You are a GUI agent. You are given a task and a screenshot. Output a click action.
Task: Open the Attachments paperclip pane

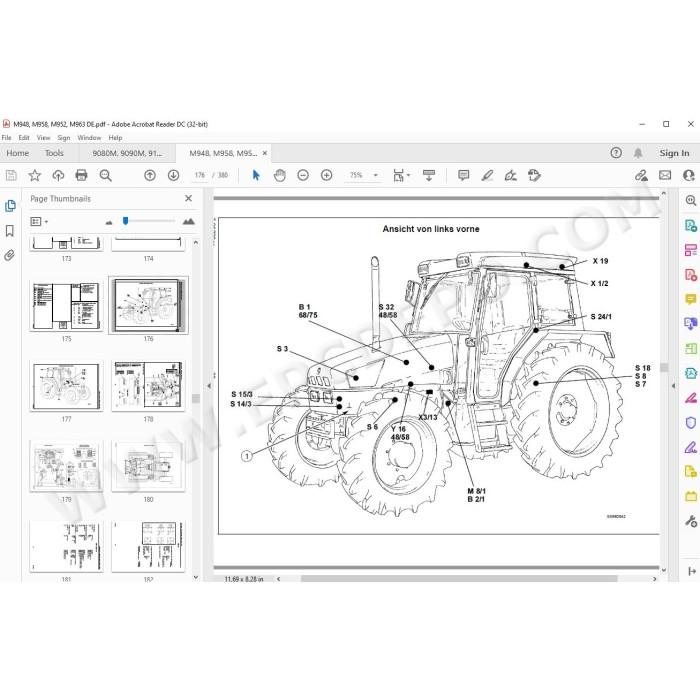9,255
